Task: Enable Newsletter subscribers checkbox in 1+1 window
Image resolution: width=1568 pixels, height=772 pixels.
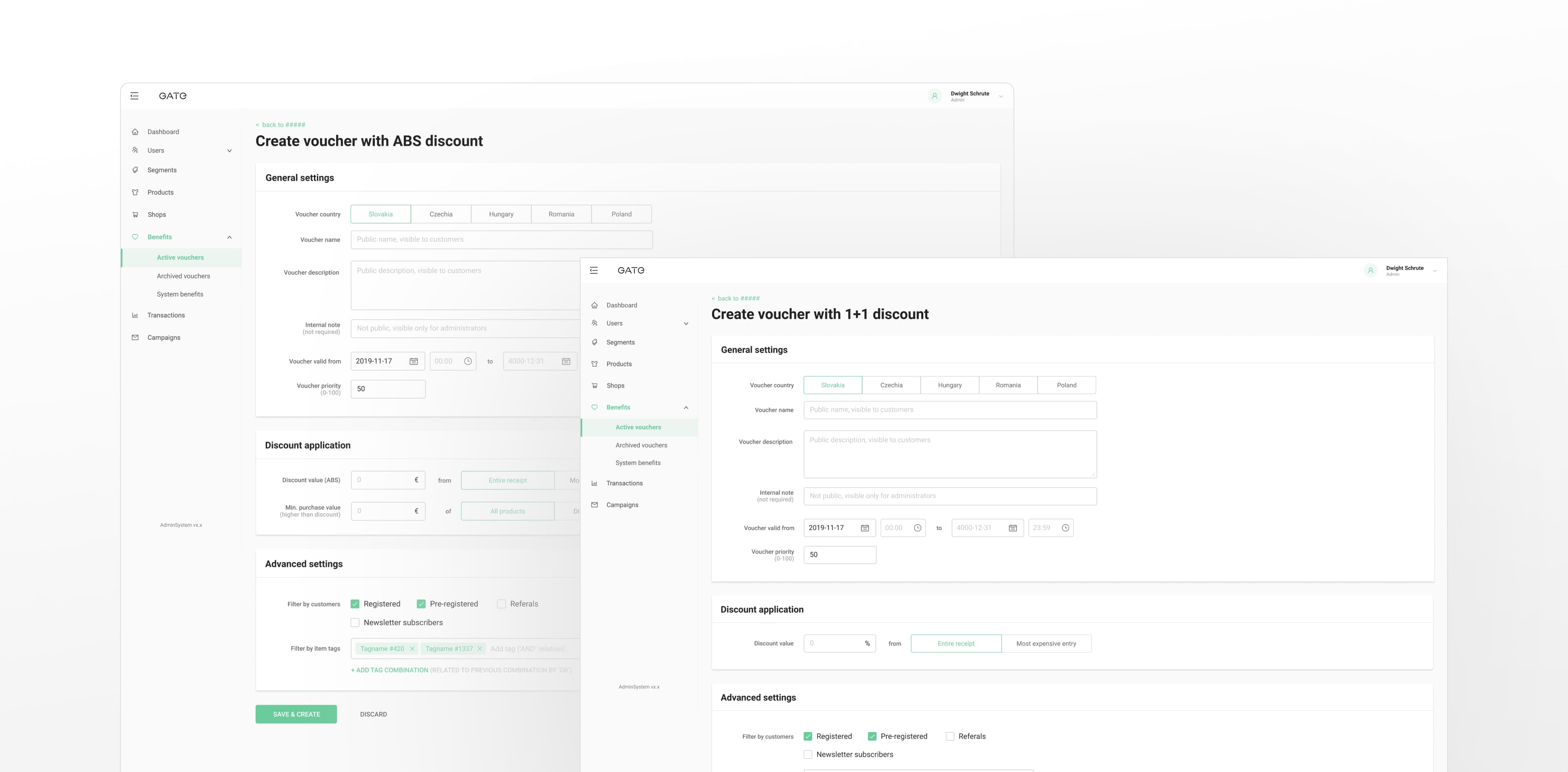Action: pyautogui.click(x=808, y=754)
